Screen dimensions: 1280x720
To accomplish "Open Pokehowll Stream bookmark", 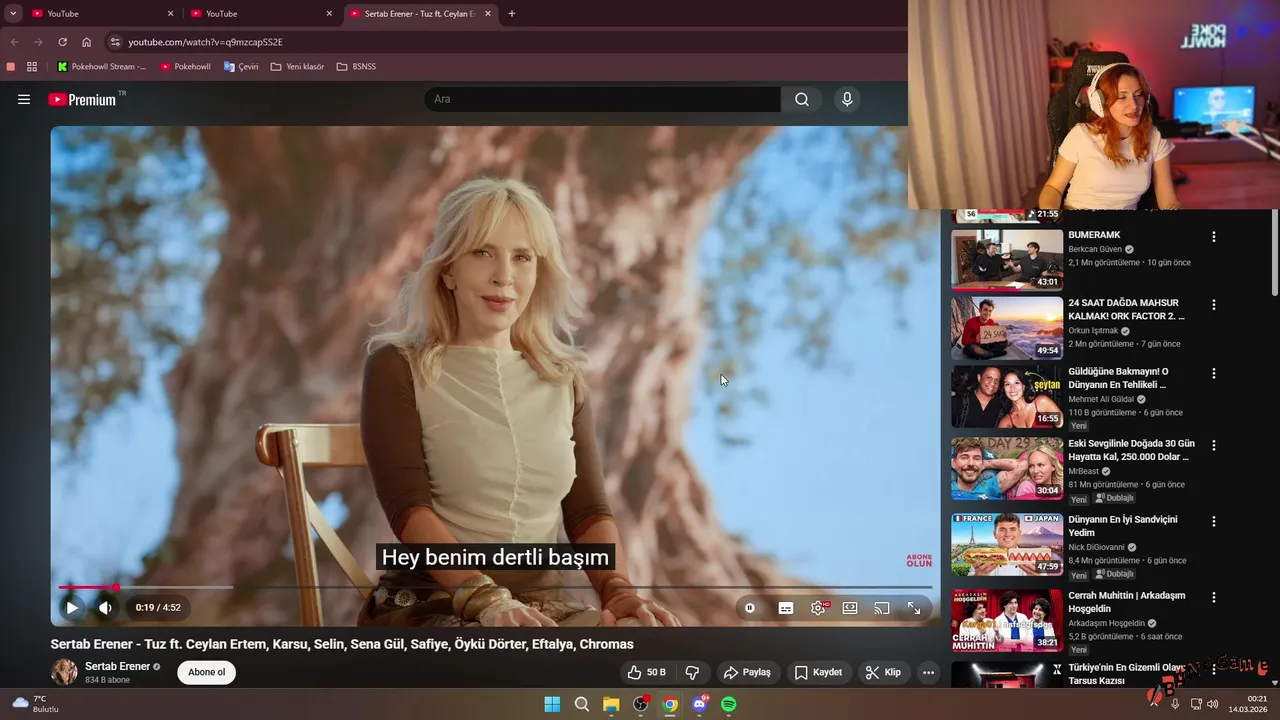I will pyautogui.click(x=101, y=67).
